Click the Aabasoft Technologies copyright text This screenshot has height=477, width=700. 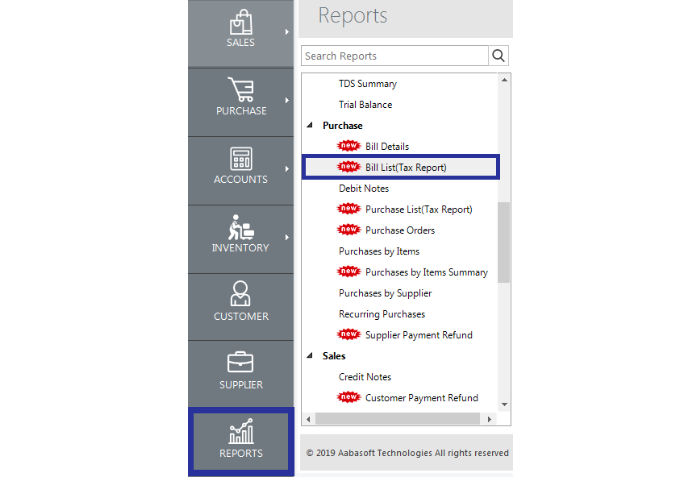click(x=407, y=453)
